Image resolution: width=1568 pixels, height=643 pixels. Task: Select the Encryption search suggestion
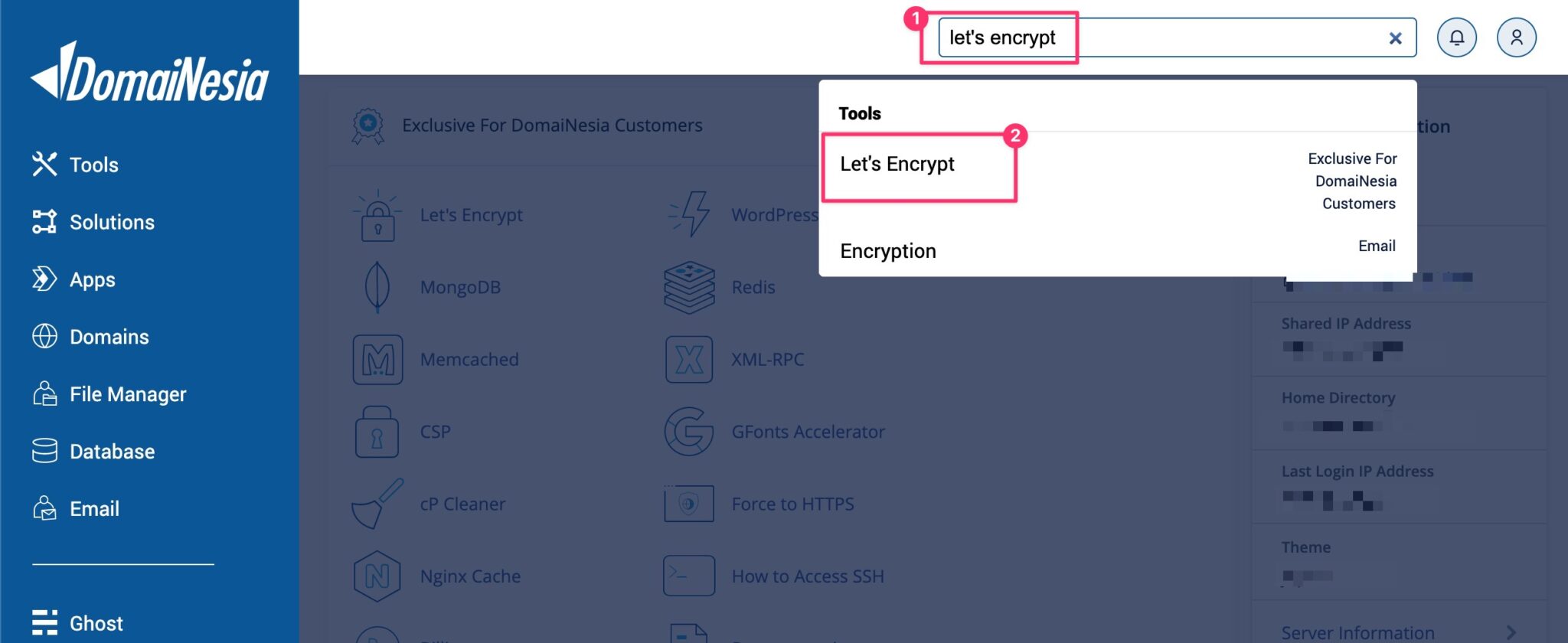(x=887, y=251)
